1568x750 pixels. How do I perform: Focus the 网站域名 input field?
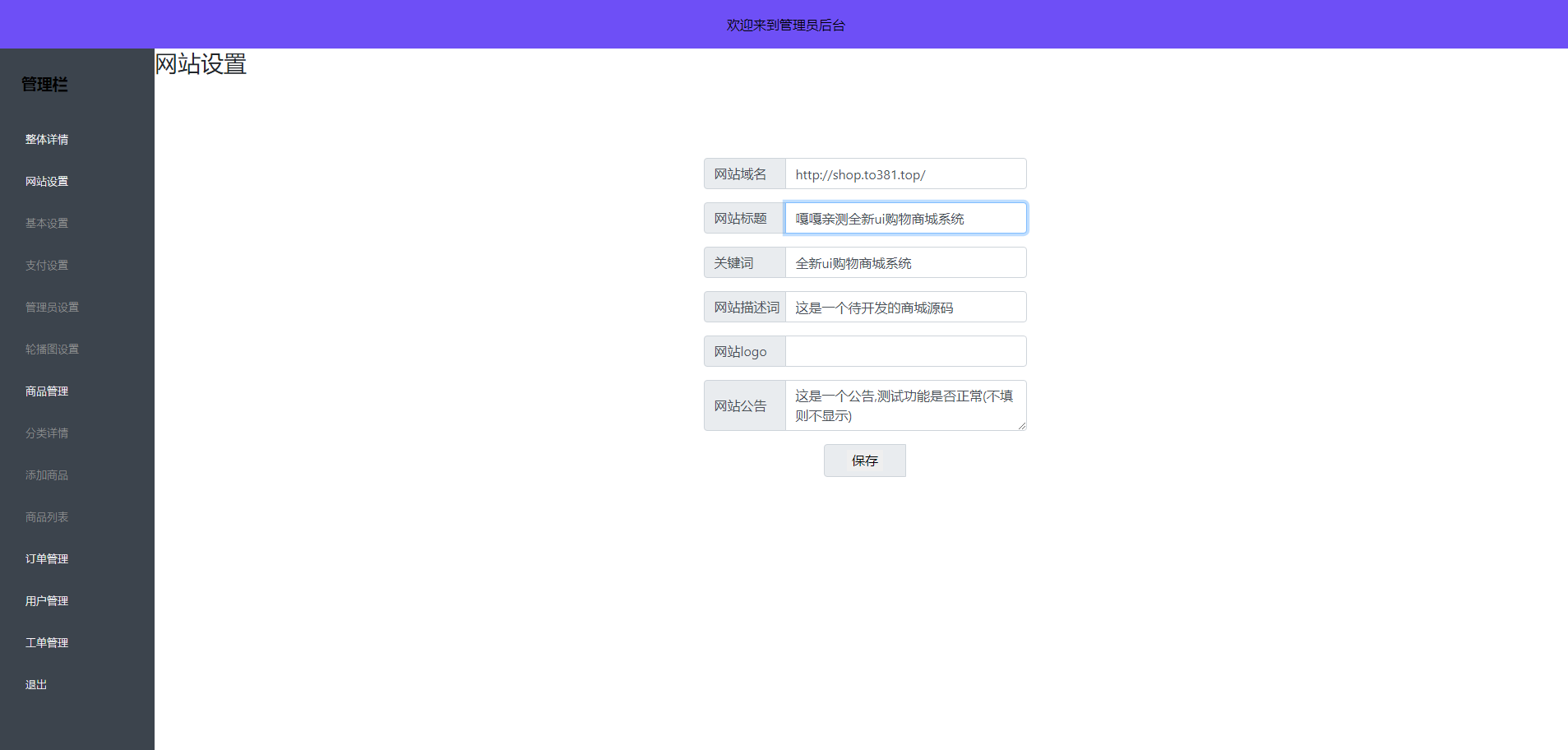click(x=905, y=174)
